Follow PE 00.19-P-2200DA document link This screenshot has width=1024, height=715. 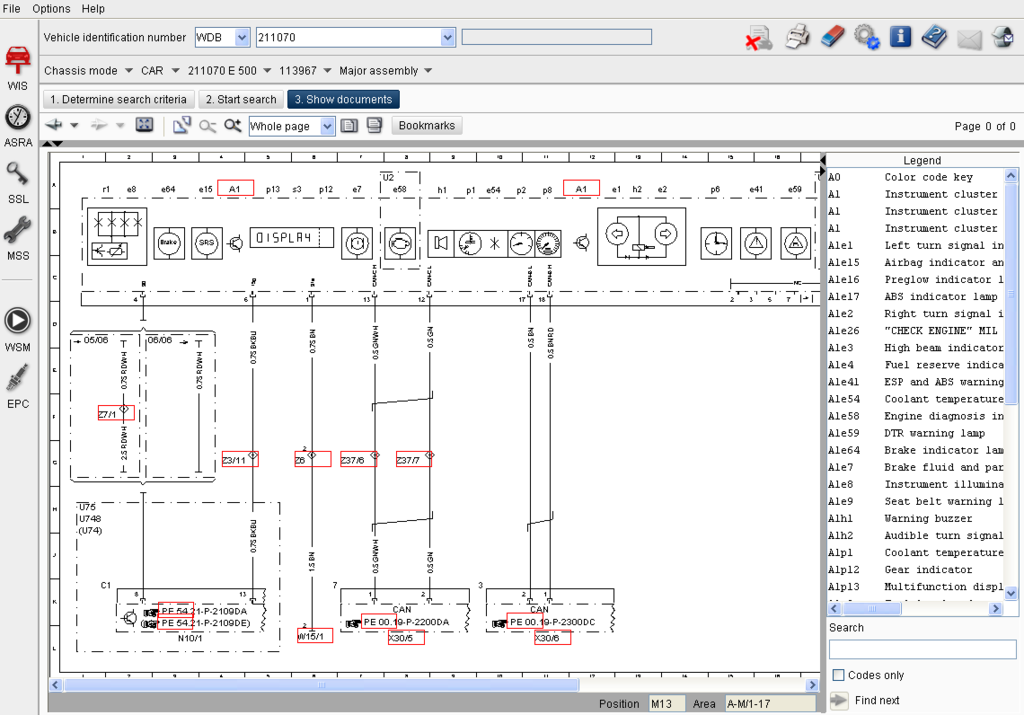406,622
